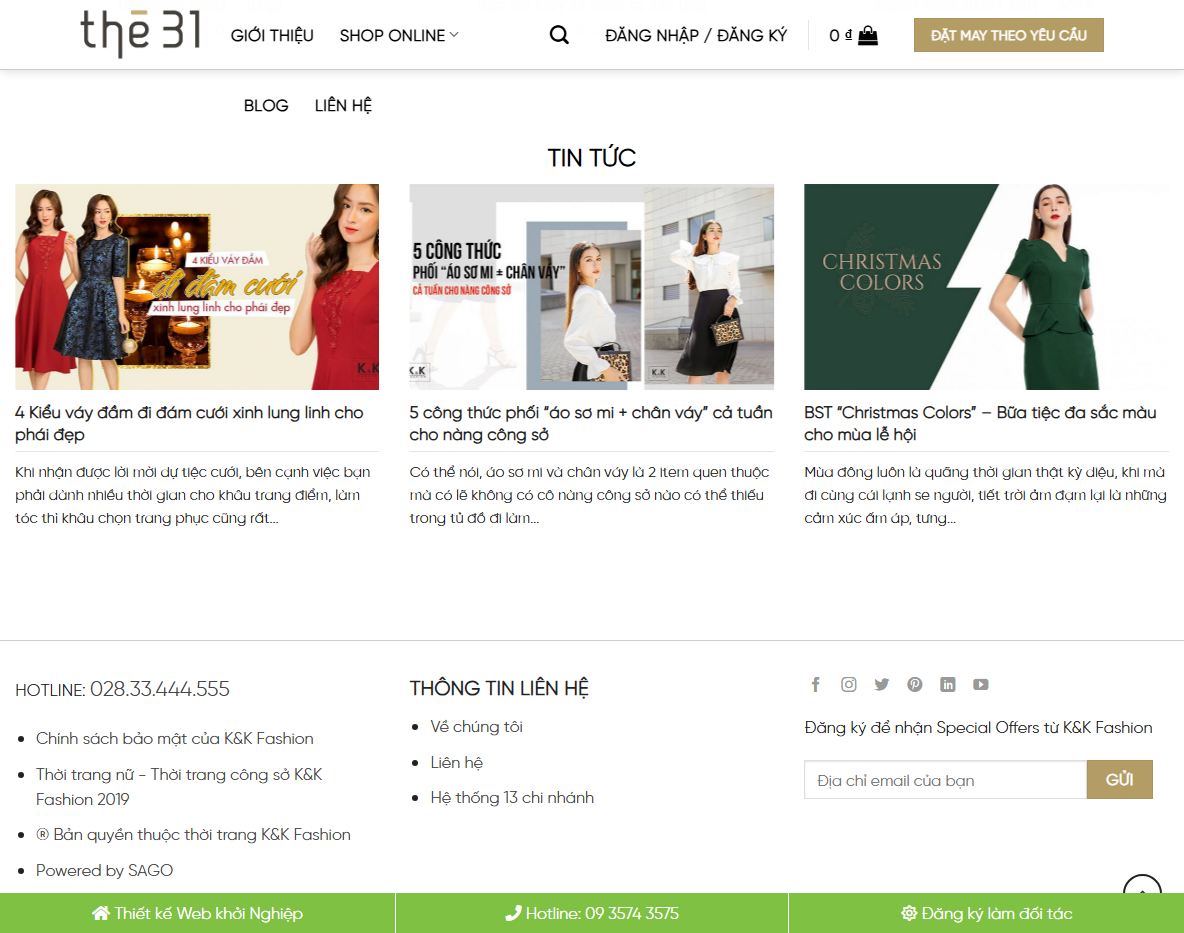1184x933 pixels.
Task: Open the Instagram social icon
Action: (848, 684)
